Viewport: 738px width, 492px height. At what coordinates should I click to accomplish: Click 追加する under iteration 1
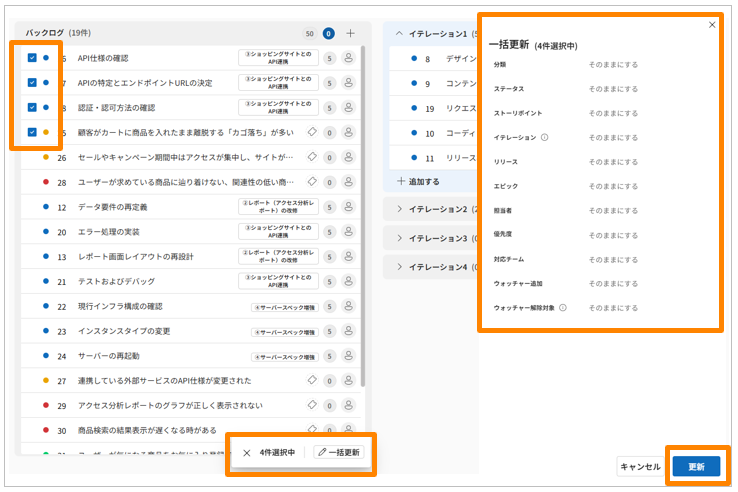tap(419, 182)
